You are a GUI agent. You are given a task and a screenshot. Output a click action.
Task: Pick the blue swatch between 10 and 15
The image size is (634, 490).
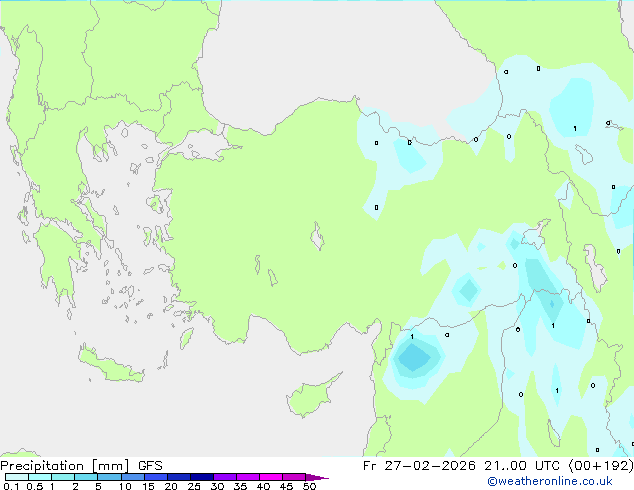coord(132,477)
